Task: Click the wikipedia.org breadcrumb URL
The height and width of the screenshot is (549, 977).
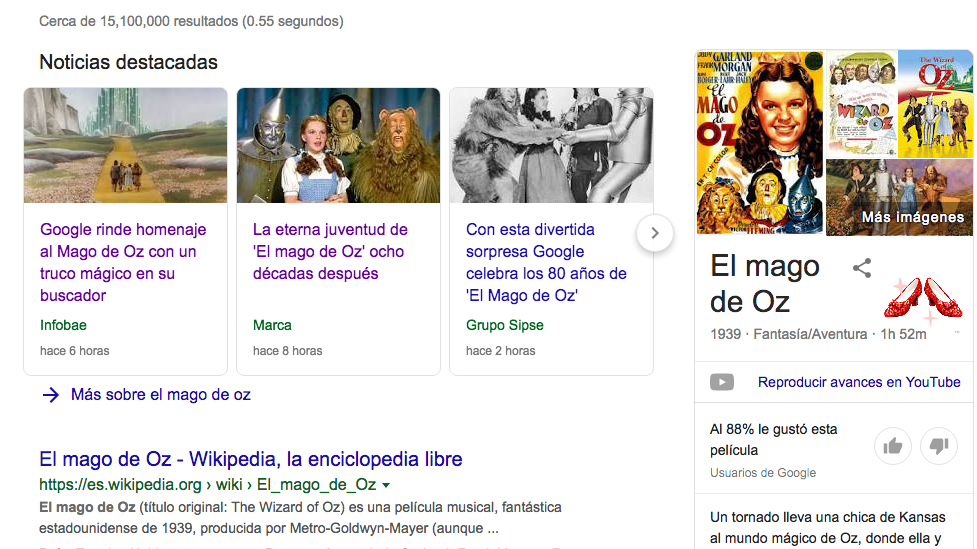Action: pyautogui.click(x=207, y=485)
